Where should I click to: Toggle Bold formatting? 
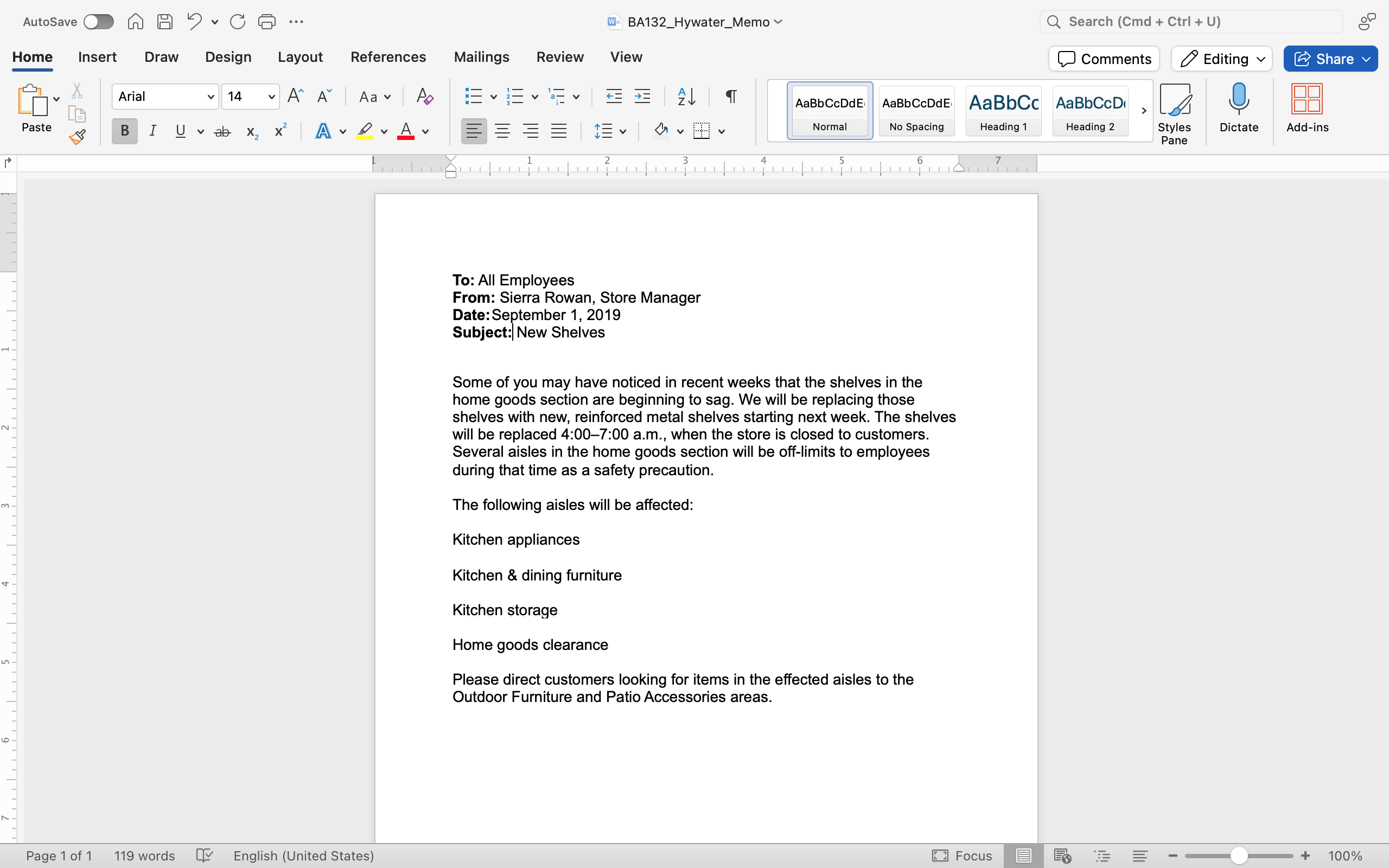125,131
